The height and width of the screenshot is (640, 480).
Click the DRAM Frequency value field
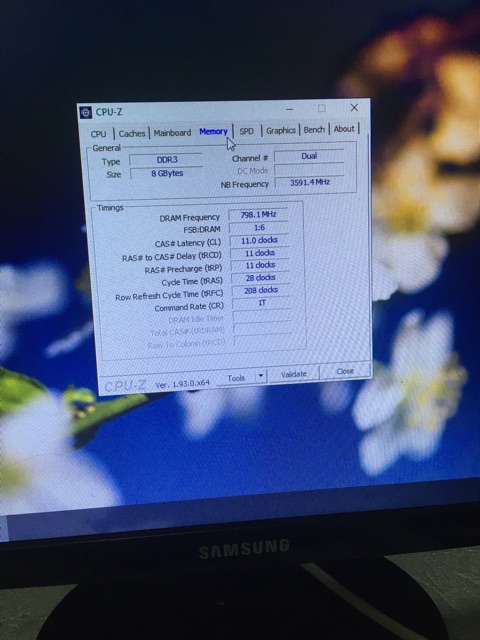[x=258, y=214]
